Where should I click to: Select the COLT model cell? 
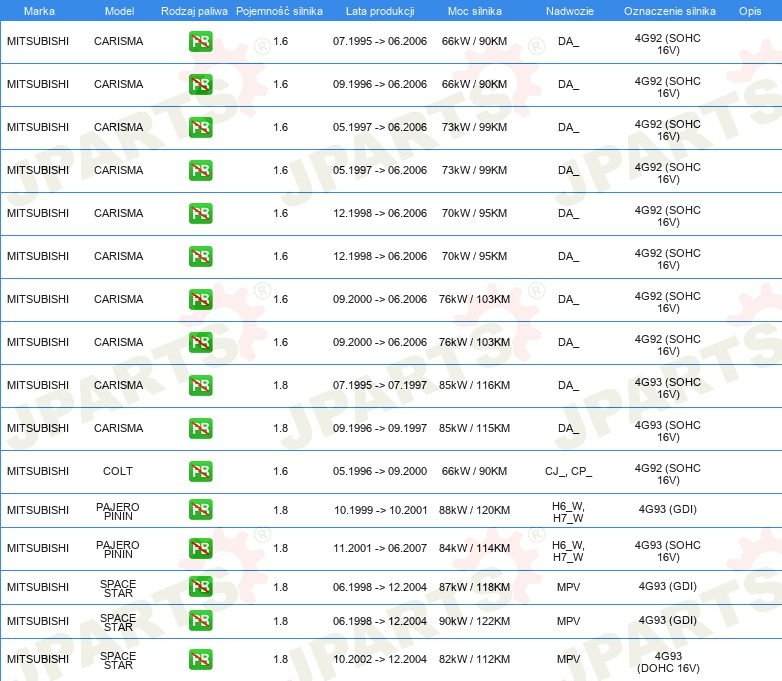pos(118,471)
